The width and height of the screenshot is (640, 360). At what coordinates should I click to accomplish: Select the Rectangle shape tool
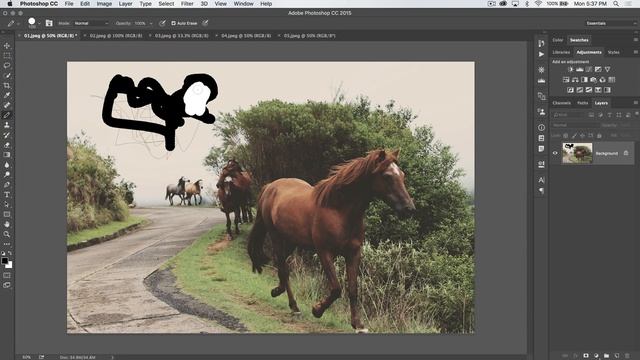[x=7, y=214]
